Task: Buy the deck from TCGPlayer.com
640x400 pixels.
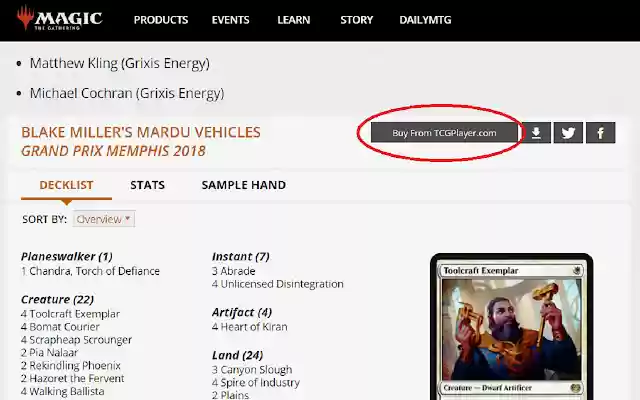Action: point(444,133)
